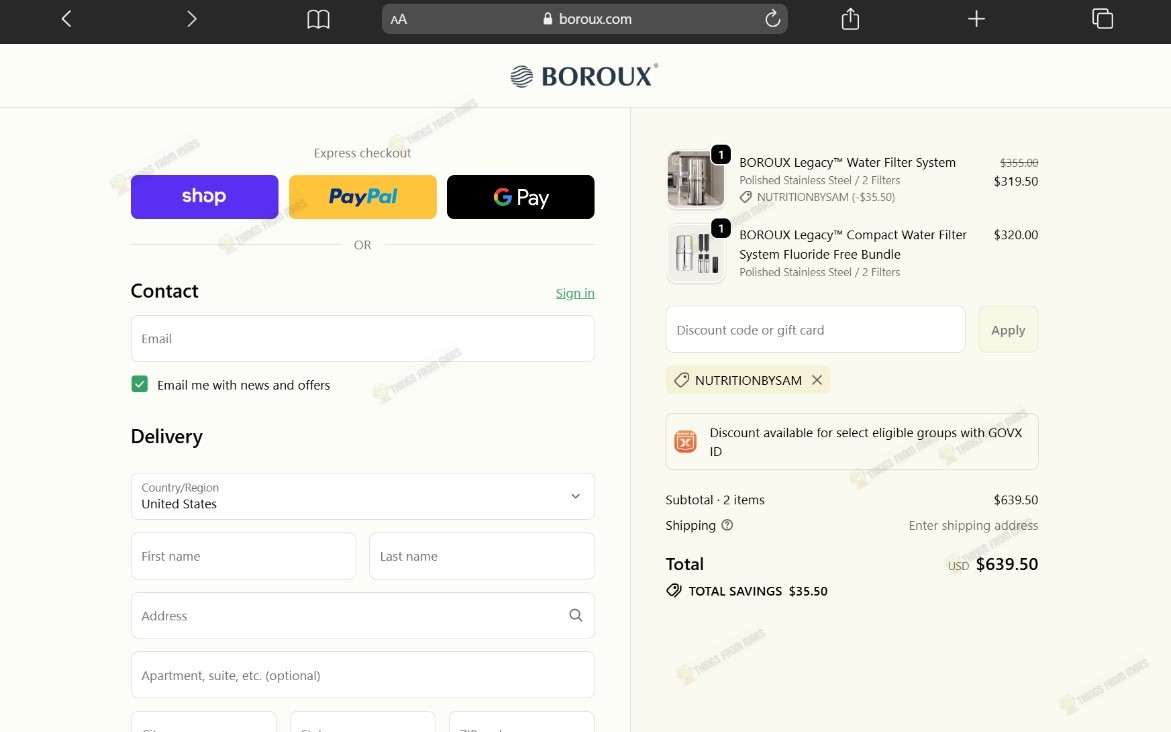Click the $320.00 bundle price
This screenshot has width=1171, height=732.
(x=1016, y=235)
